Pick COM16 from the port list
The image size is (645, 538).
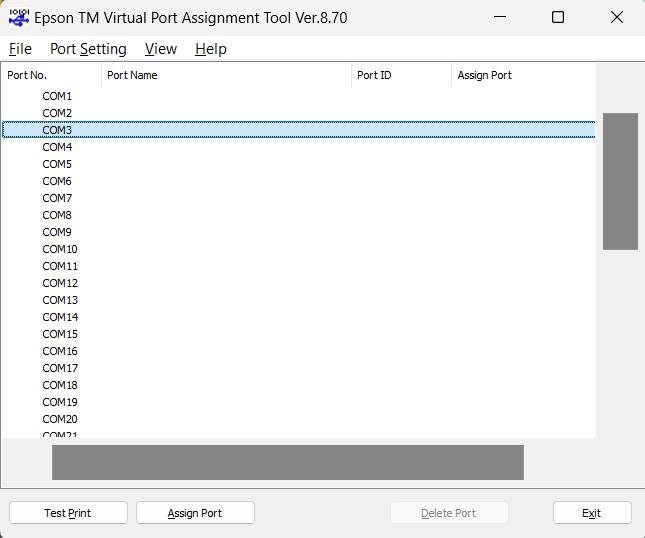pyautogui.click(x=60, y=351)
